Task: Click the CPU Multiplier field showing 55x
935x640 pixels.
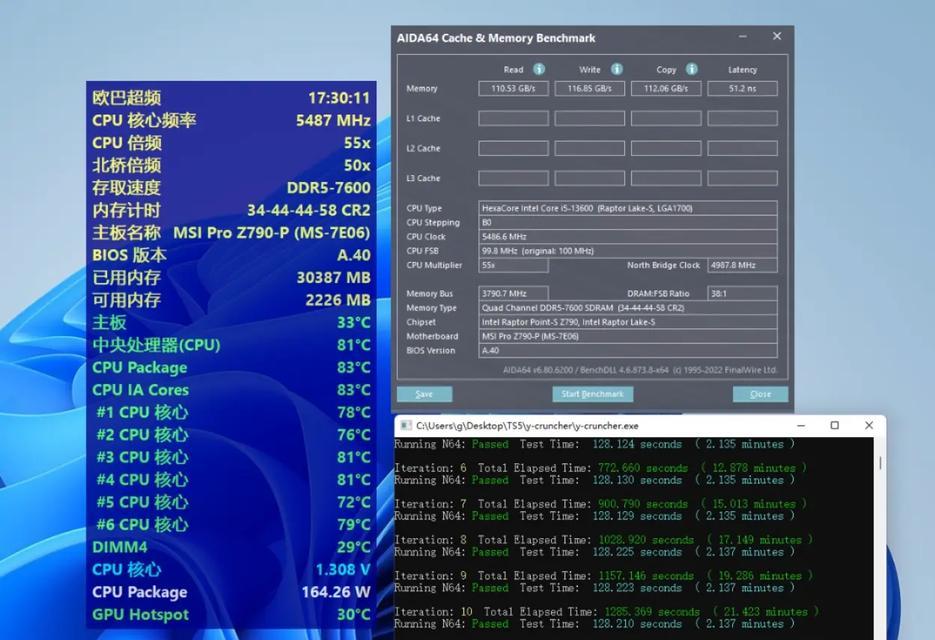Action: point(513,265)
